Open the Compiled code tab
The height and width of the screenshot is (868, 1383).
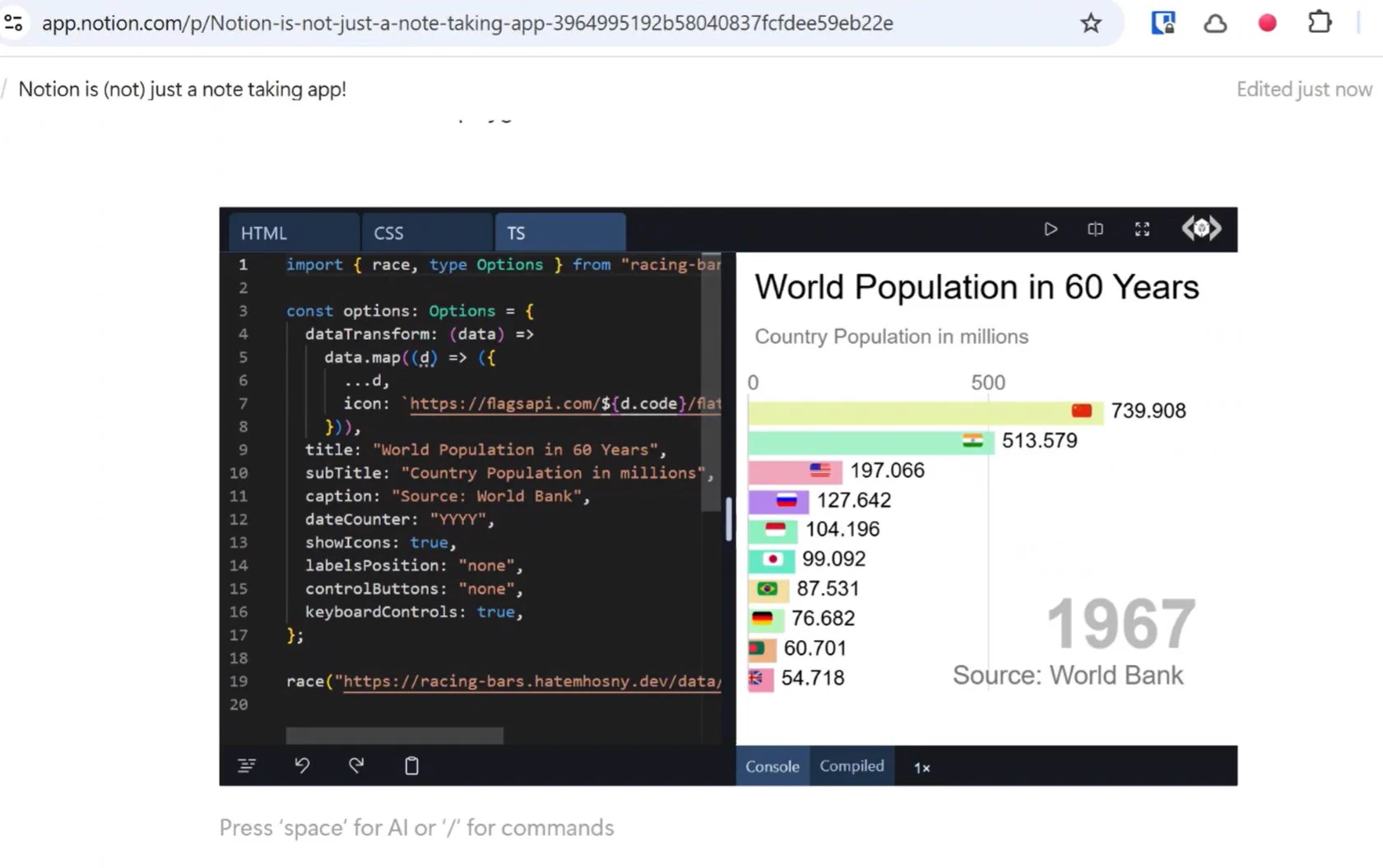(x=852, y=766)
